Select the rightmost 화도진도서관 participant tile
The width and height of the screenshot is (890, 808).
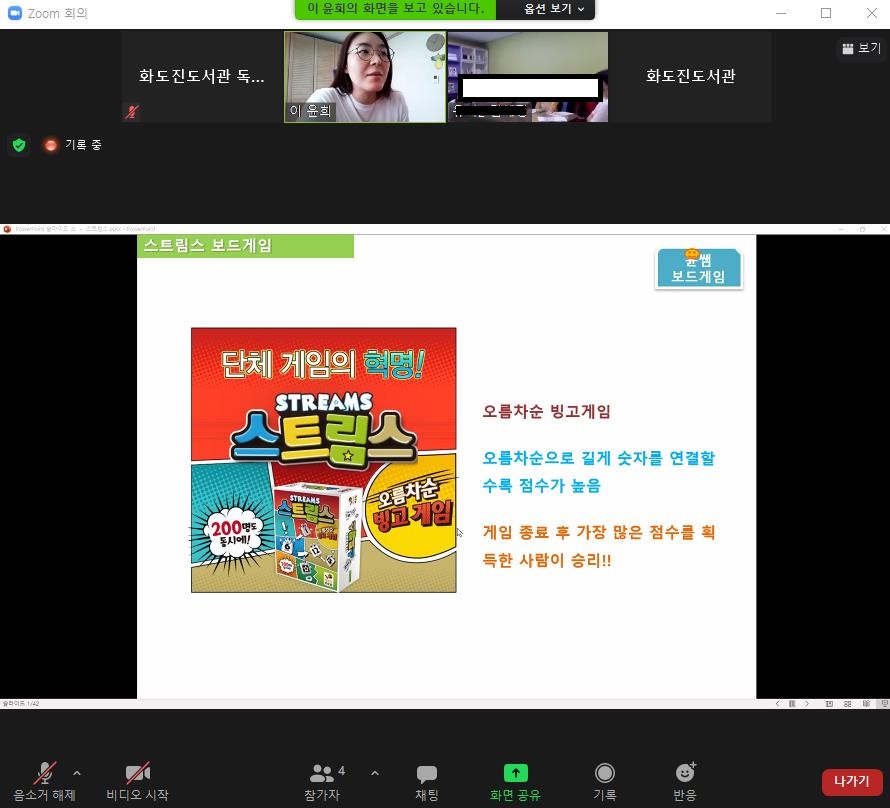[x=690, y=77]
